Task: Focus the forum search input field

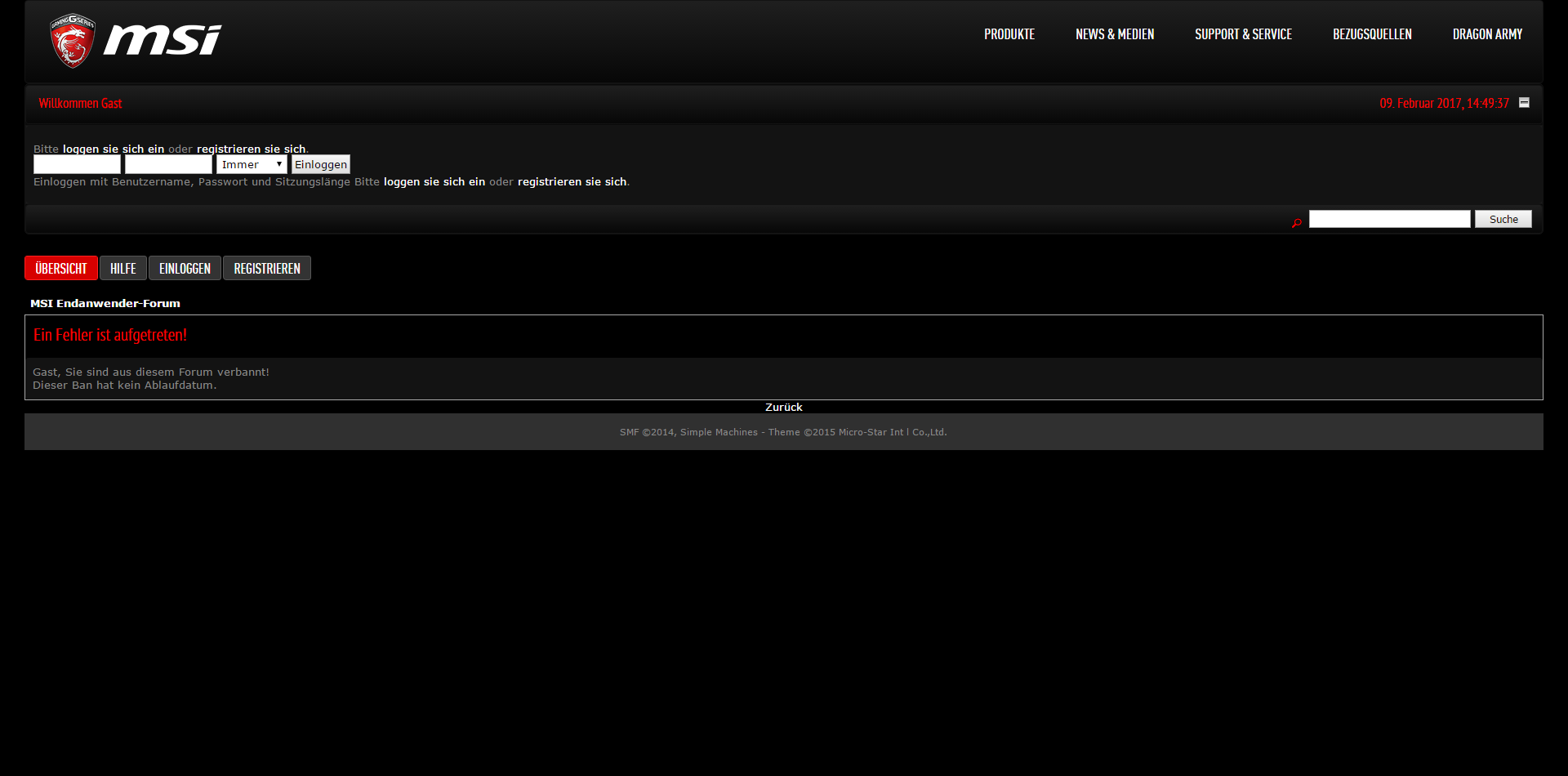Action: (x=1389, y=219)
